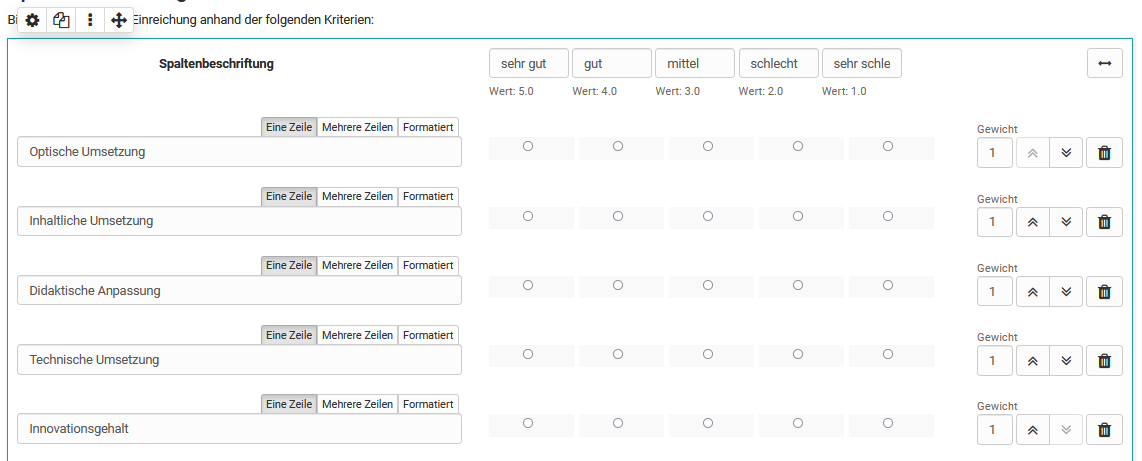Switch Didaktische Anpassung to Mehrere Zeilen

pos(358,266)
